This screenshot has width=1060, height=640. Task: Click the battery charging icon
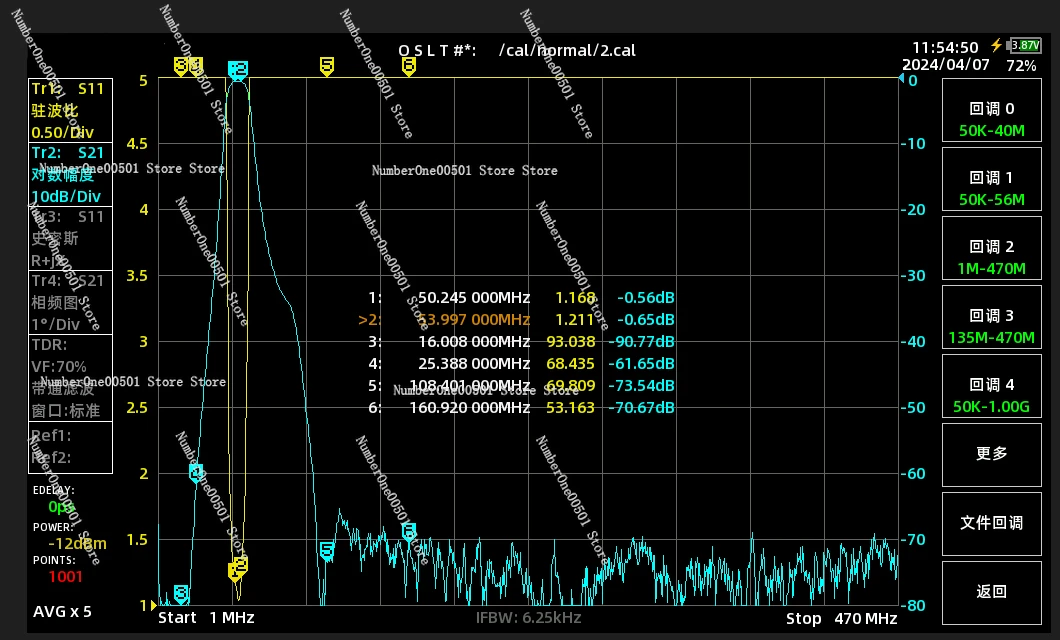(x=996, y=46)
